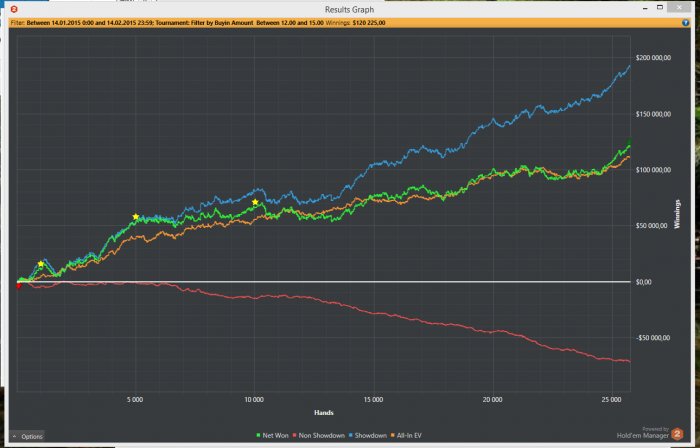
Task: Click the red marker at graph origin
Action: click(x=19, y=286)
